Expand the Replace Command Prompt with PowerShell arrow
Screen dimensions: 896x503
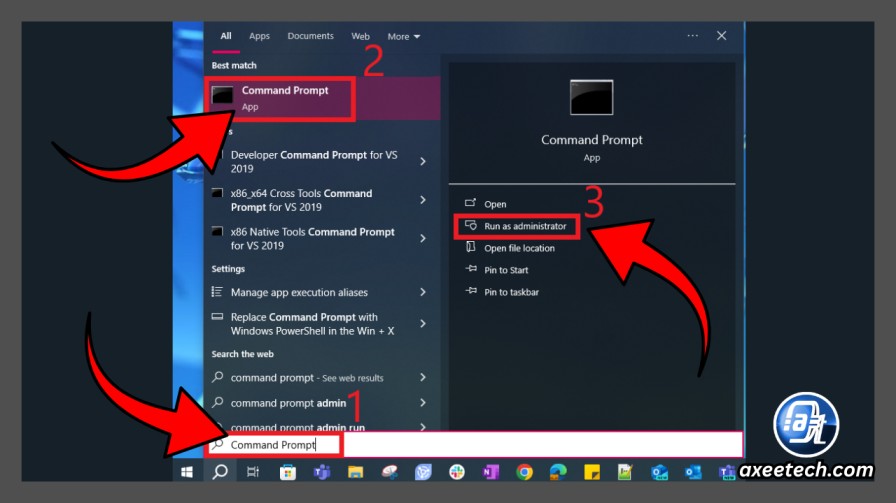pos(423,324)
